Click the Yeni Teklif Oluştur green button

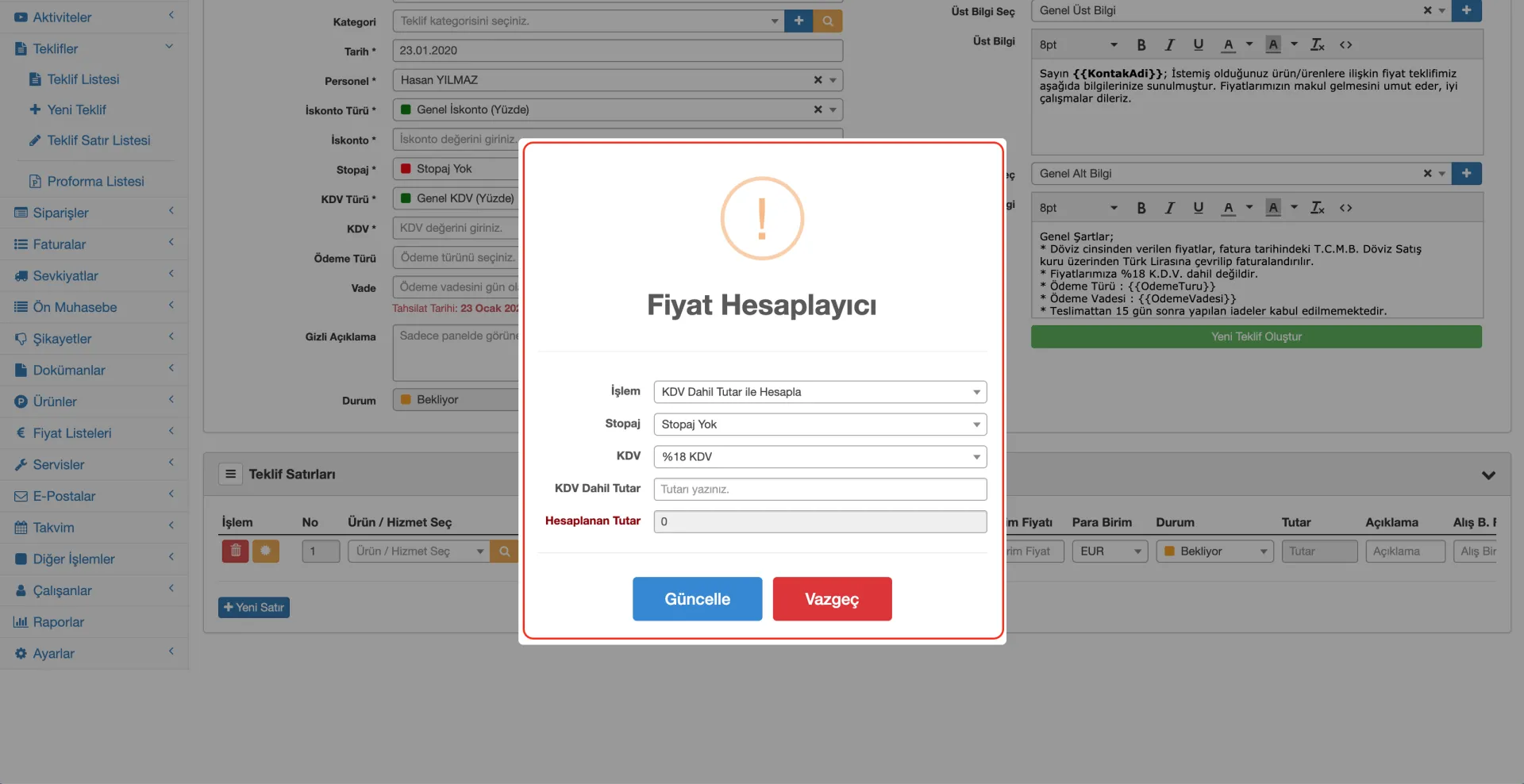1256,336
